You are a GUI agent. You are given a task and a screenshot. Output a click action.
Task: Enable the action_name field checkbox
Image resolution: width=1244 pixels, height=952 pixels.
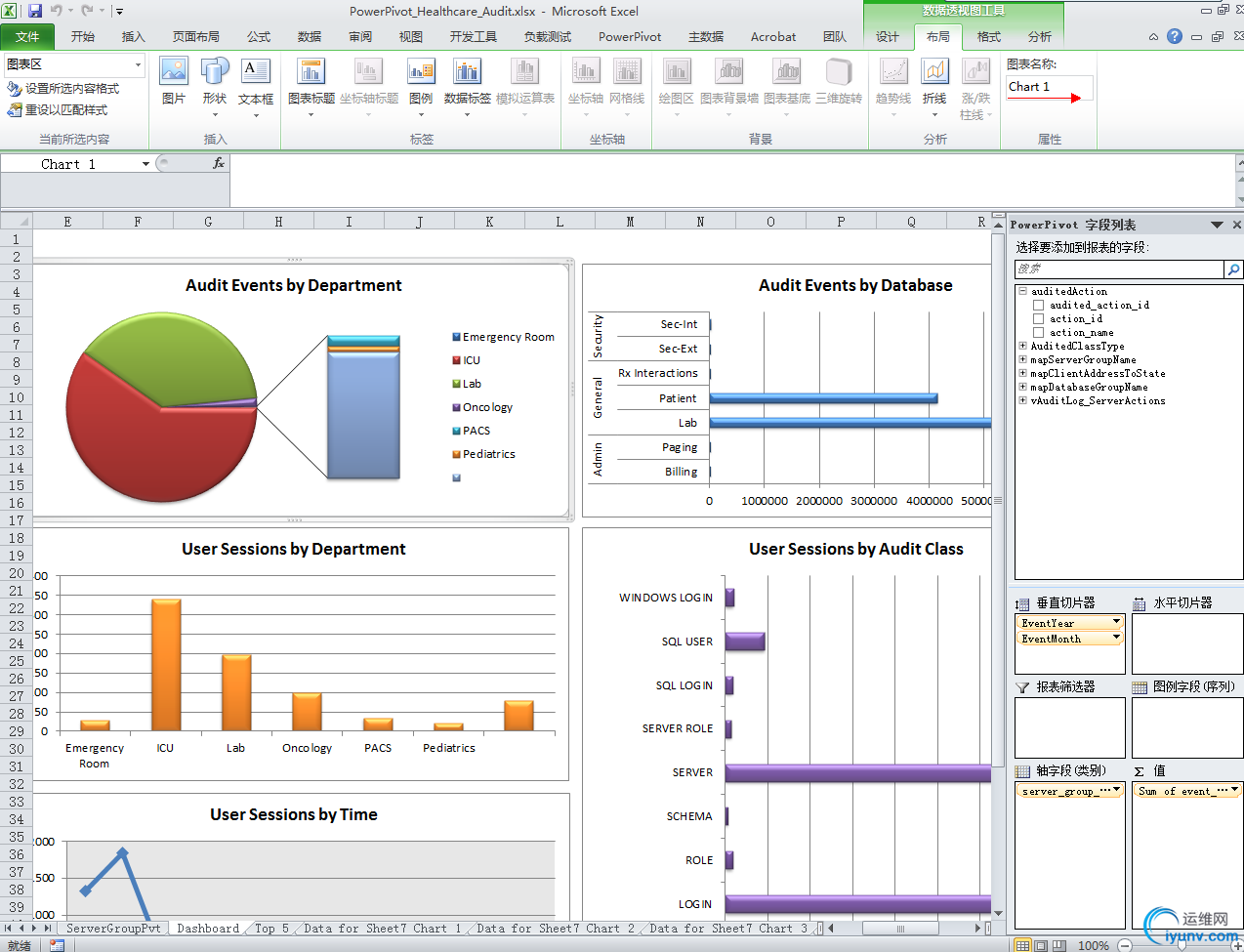click(1039, 333)
